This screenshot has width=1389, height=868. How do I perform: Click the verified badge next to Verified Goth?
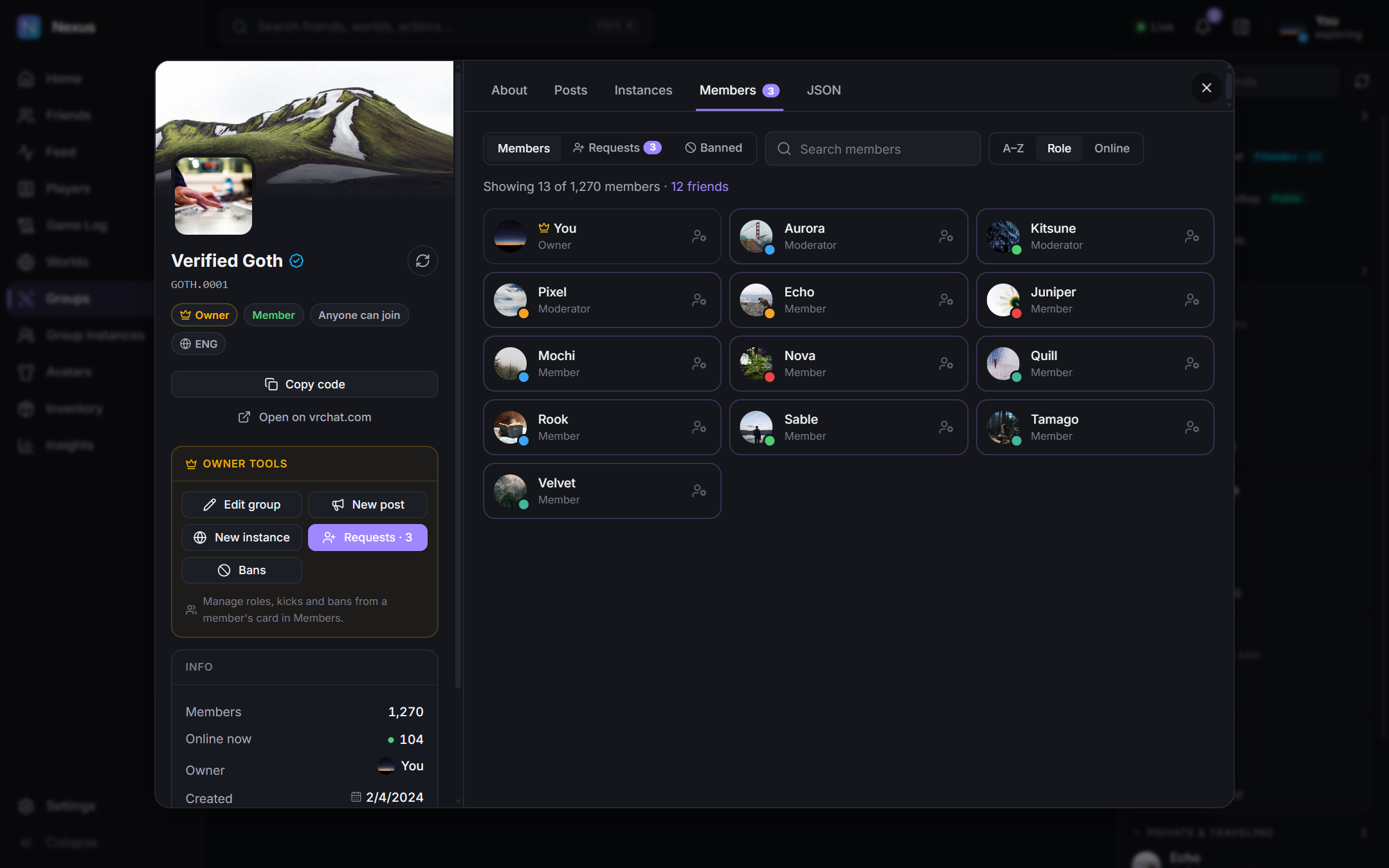[x=296, y=260]
